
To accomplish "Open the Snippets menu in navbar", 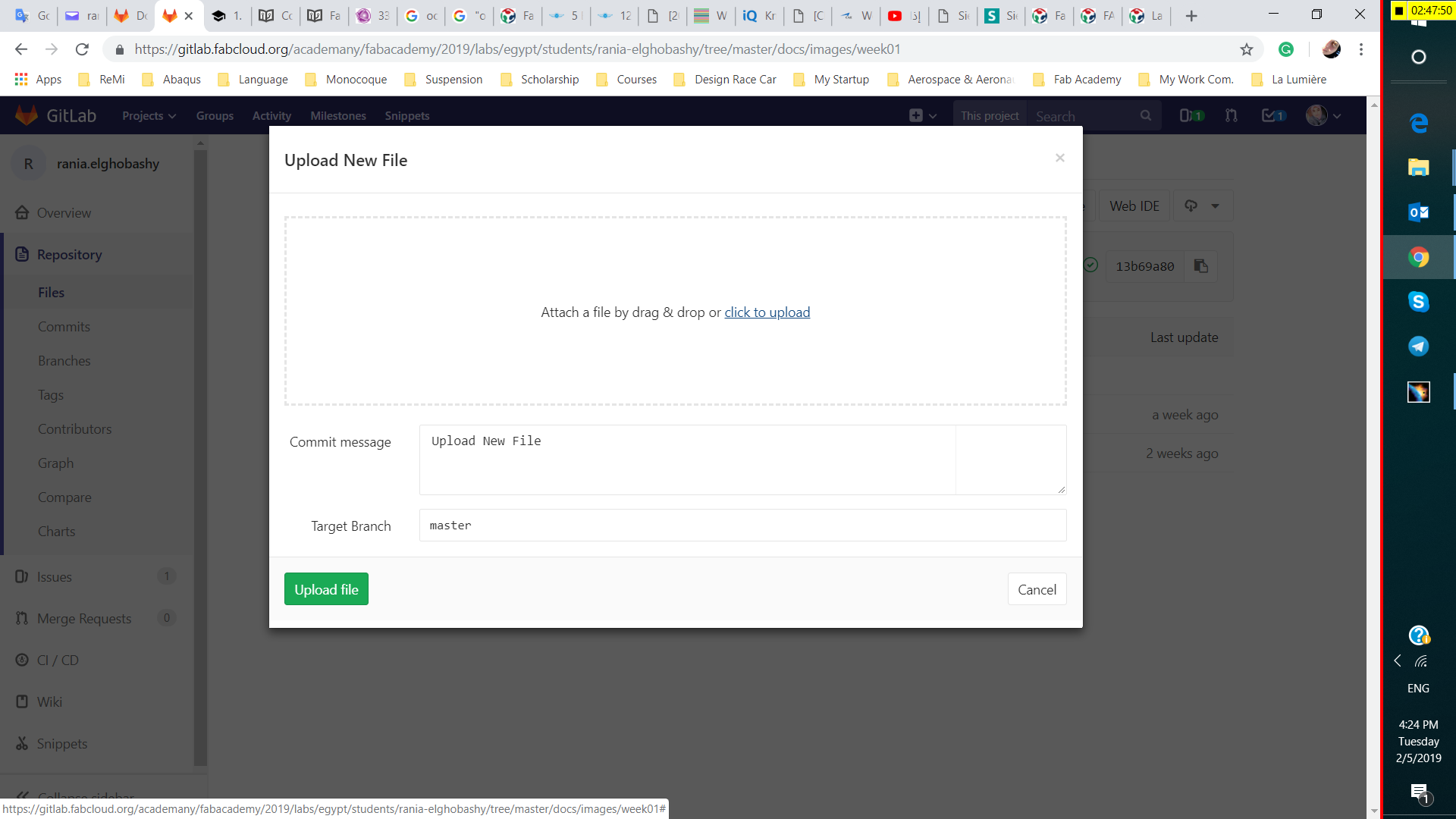I will point(406,115).
